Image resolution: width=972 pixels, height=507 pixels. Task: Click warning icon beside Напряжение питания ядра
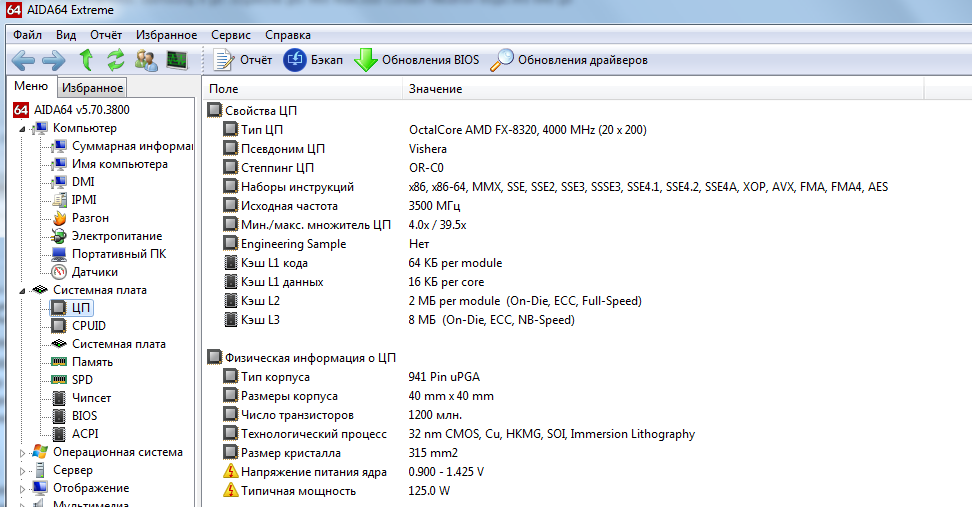coord(231,471)
